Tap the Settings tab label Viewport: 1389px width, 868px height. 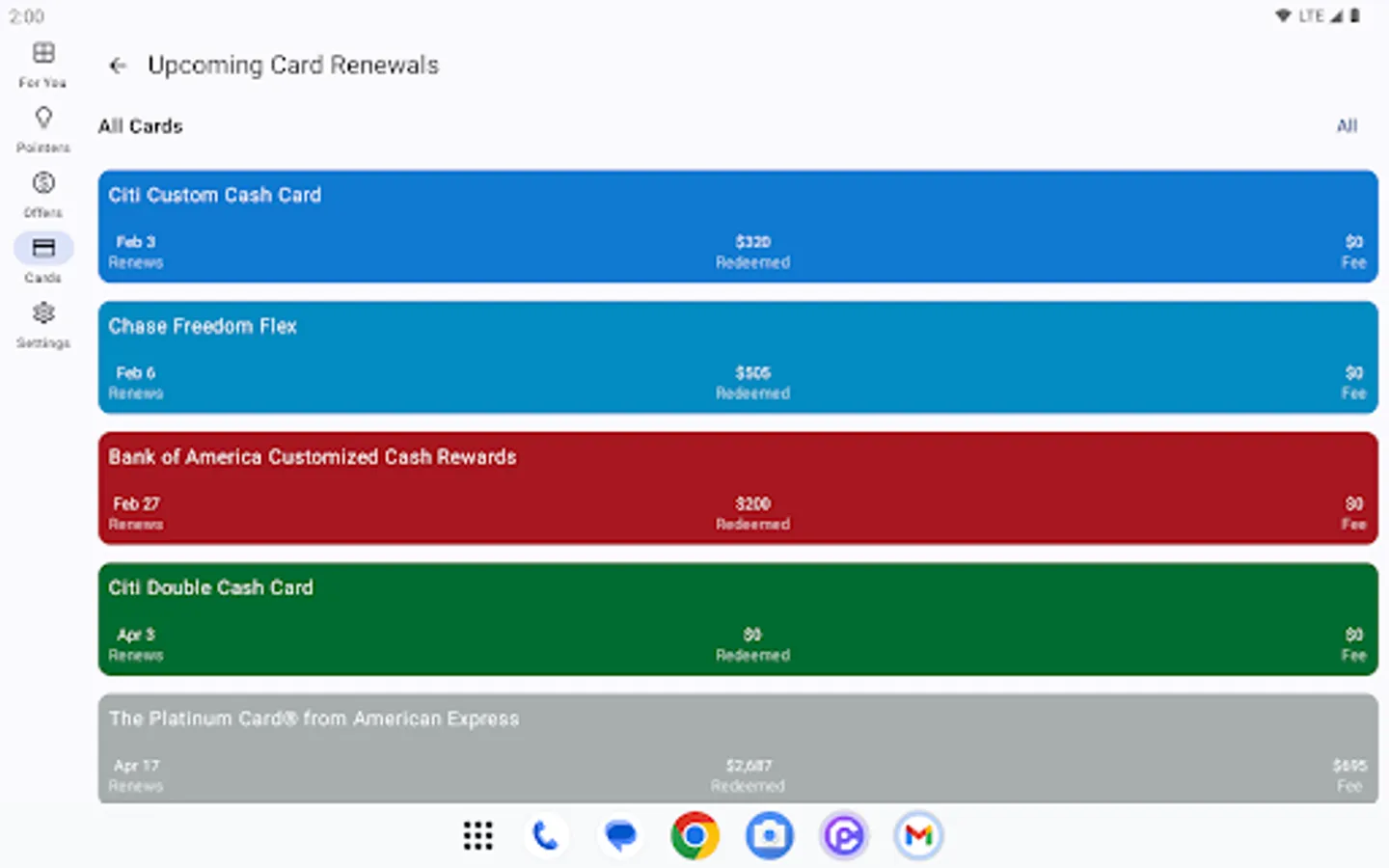tap(43, 342)
